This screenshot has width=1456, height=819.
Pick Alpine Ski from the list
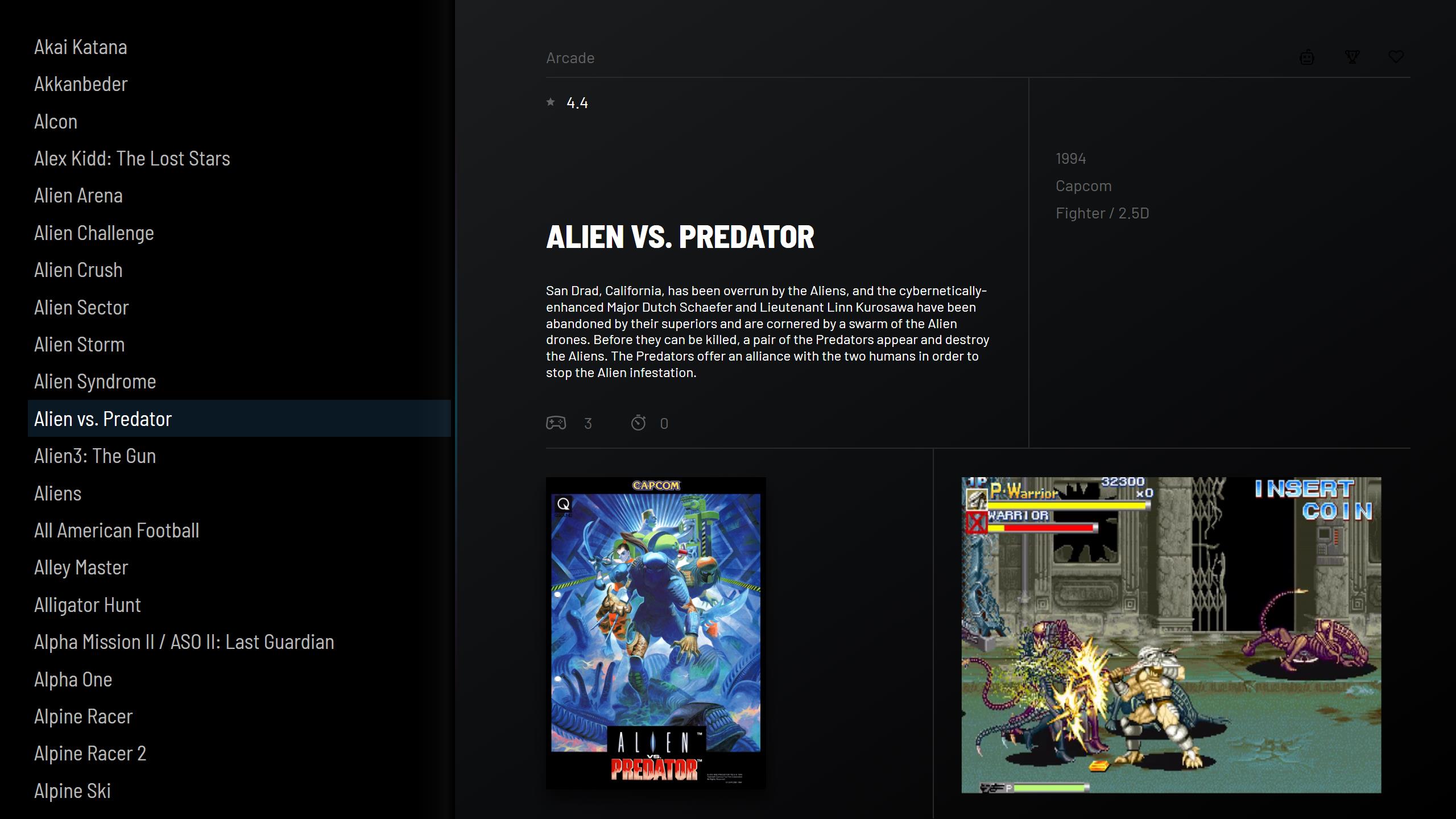239,791
